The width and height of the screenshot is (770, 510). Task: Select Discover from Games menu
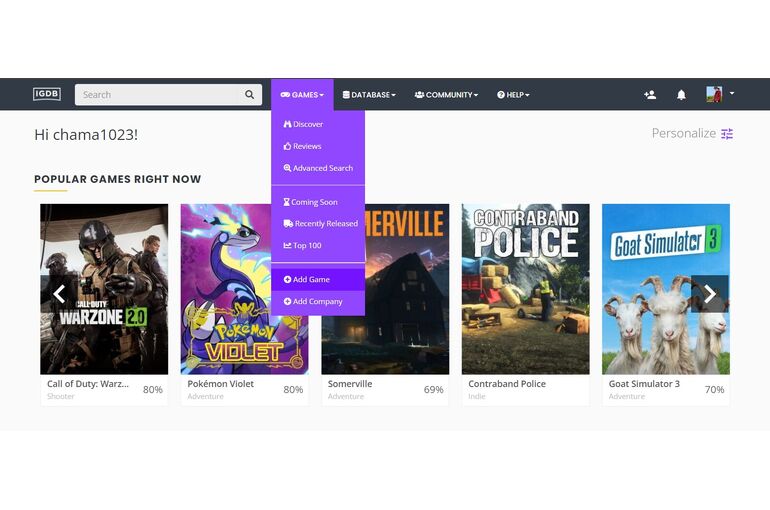point(318,124)
